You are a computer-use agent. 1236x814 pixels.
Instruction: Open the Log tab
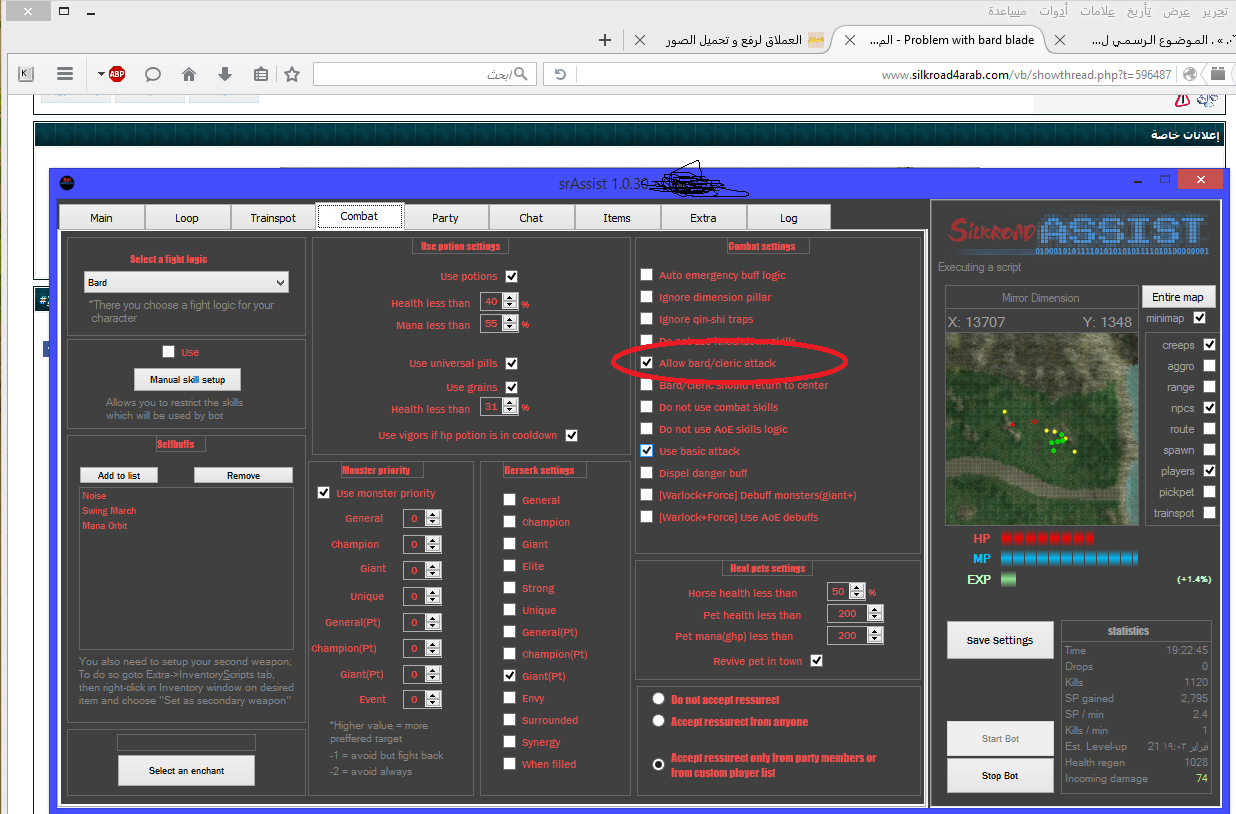(x=789, y=218)
